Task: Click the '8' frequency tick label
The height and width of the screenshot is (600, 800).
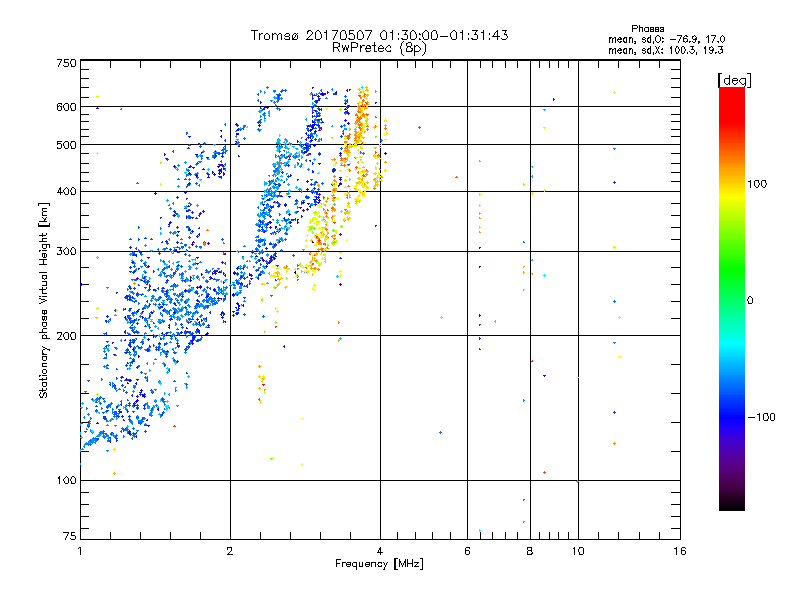Action: [530, 551]
